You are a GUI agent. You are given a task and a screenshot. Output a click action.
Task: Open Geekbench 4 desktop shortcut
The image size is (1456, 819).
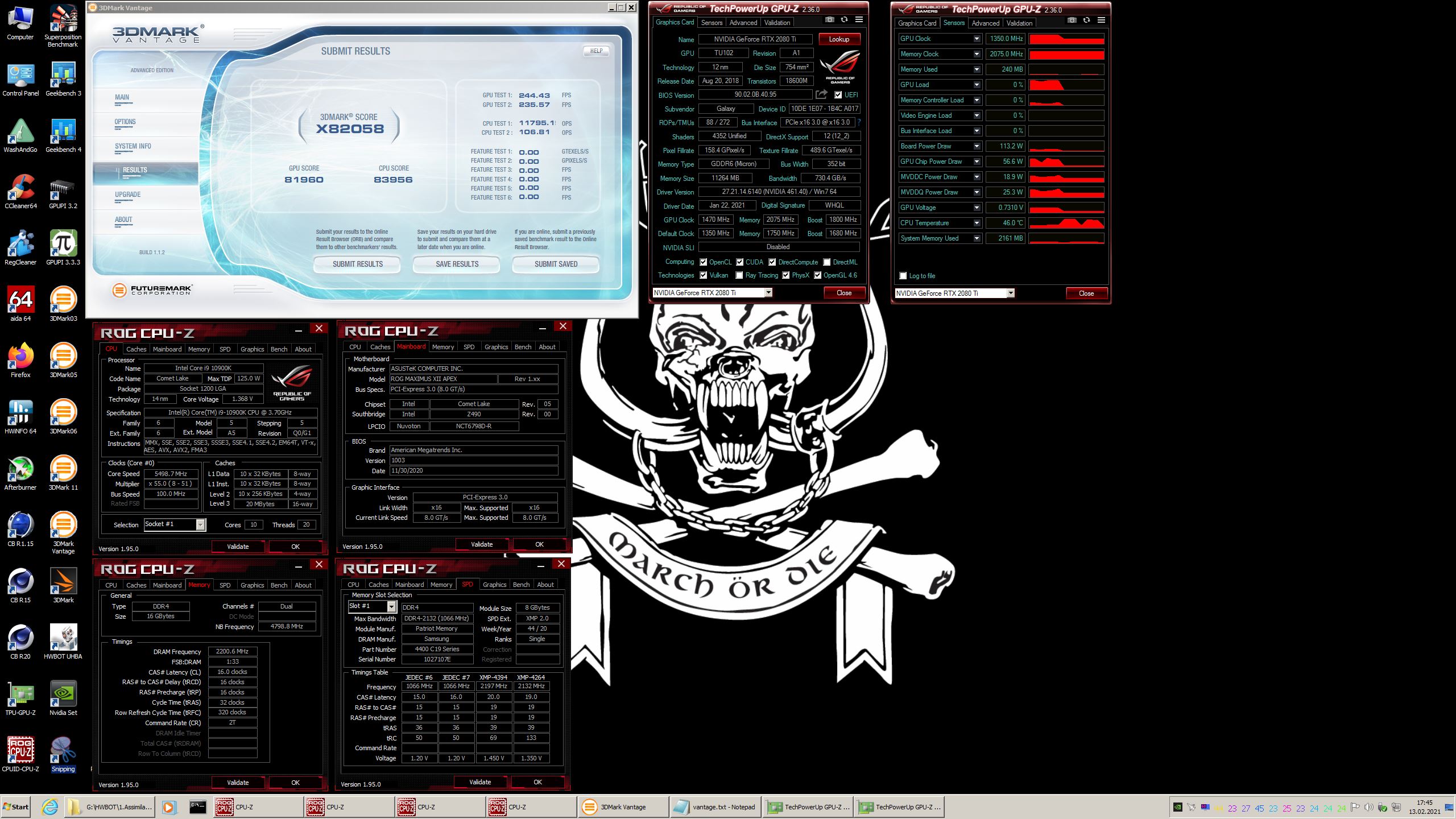[63, 135]
